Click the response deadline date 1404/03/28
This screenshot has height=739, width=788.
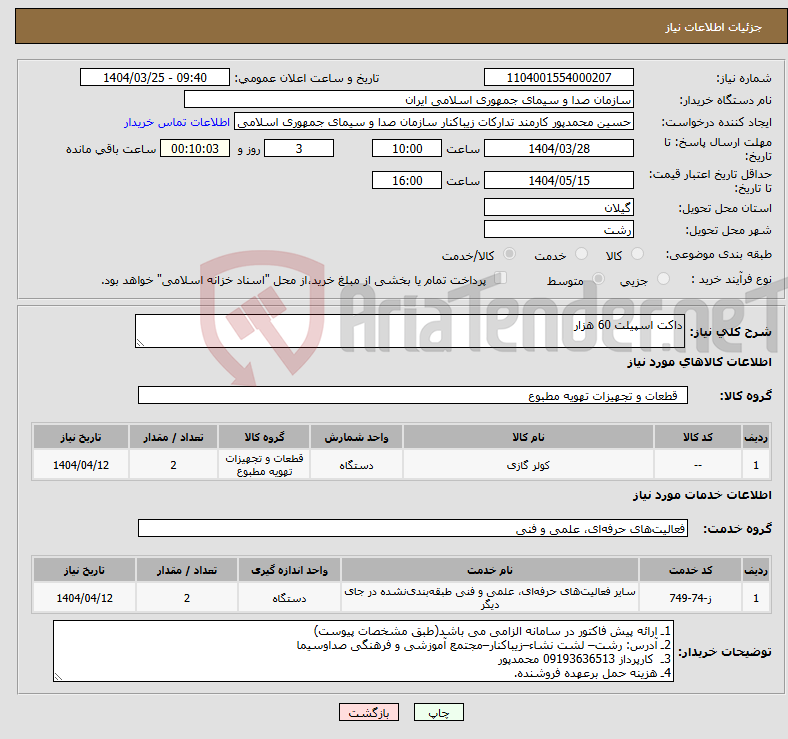pyautogui.click(x=558, y=148)
